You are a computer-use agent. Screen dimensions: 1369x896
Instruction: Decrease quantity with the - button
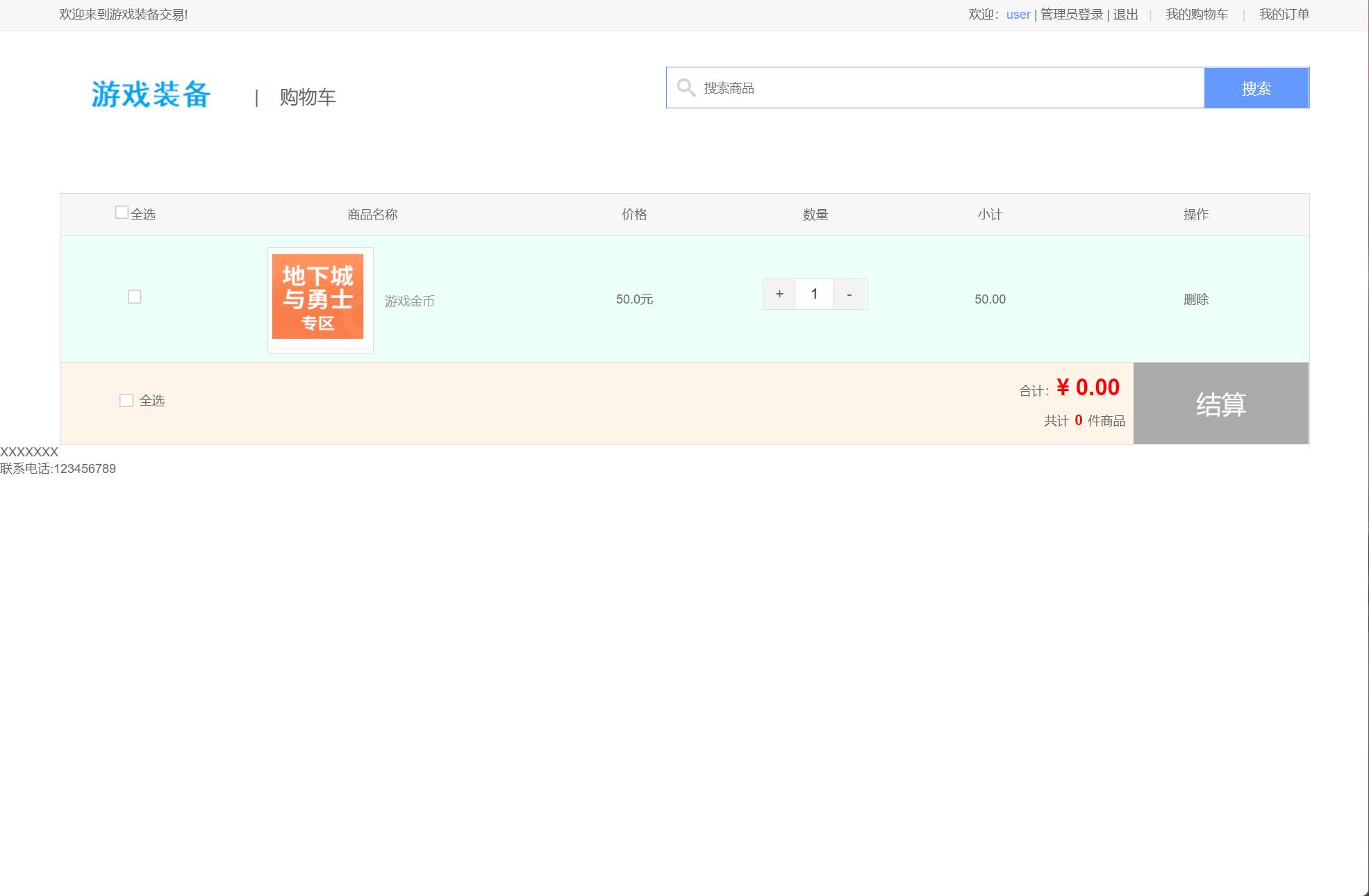pos(849,294)
